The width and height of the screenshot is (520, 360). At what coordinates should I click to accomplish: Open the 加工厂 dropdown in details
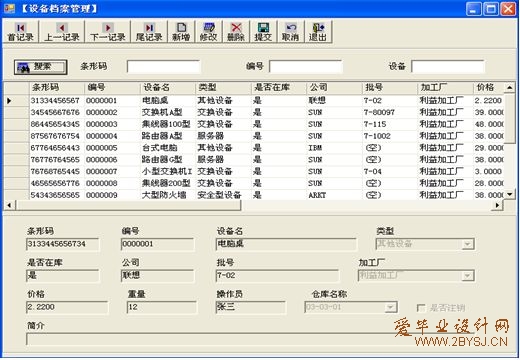pos(467,276)
